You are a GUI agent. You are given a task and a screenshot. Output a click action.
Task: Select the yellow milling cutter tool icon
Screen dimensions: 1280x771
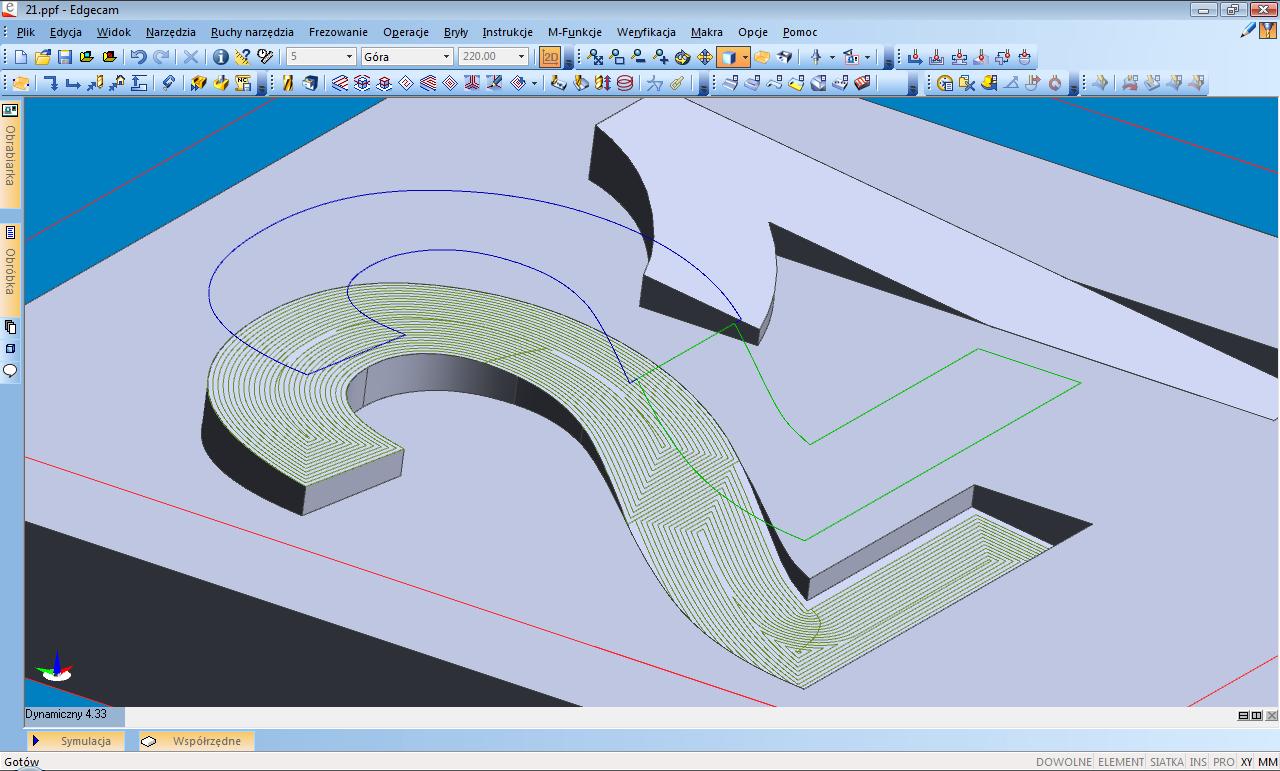[x=288, y=83]
